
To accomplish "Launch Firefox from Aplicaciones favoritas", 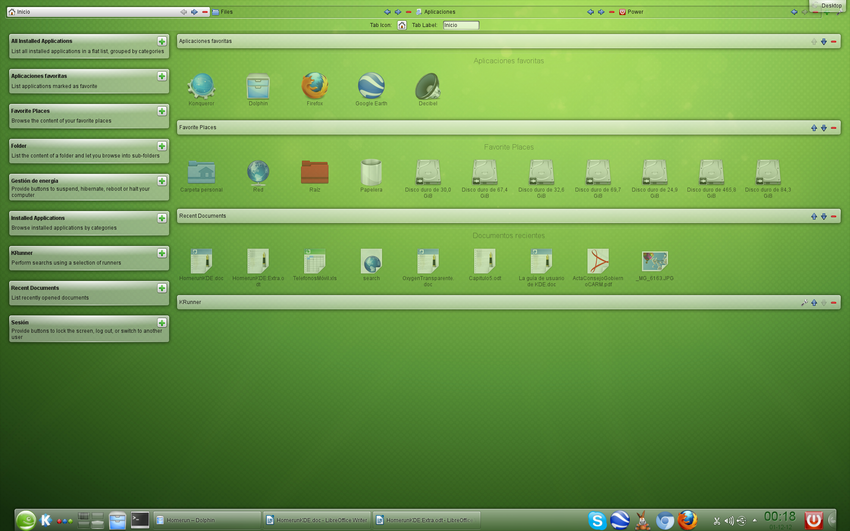I will click(314, 87).
